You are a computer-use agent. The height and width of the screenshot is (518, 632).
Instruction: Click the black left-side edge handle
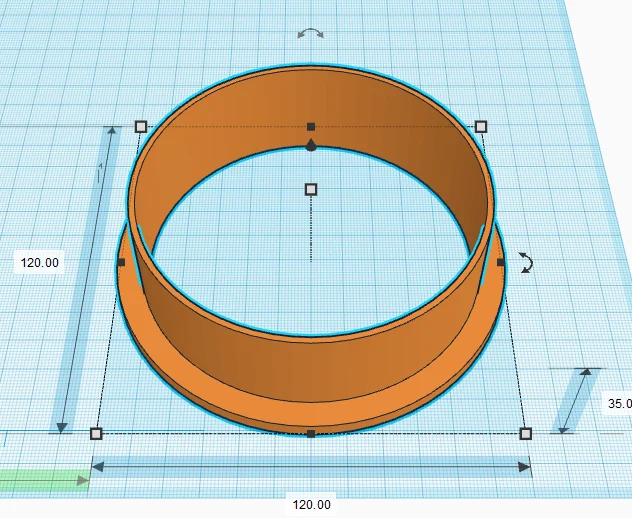121,262
